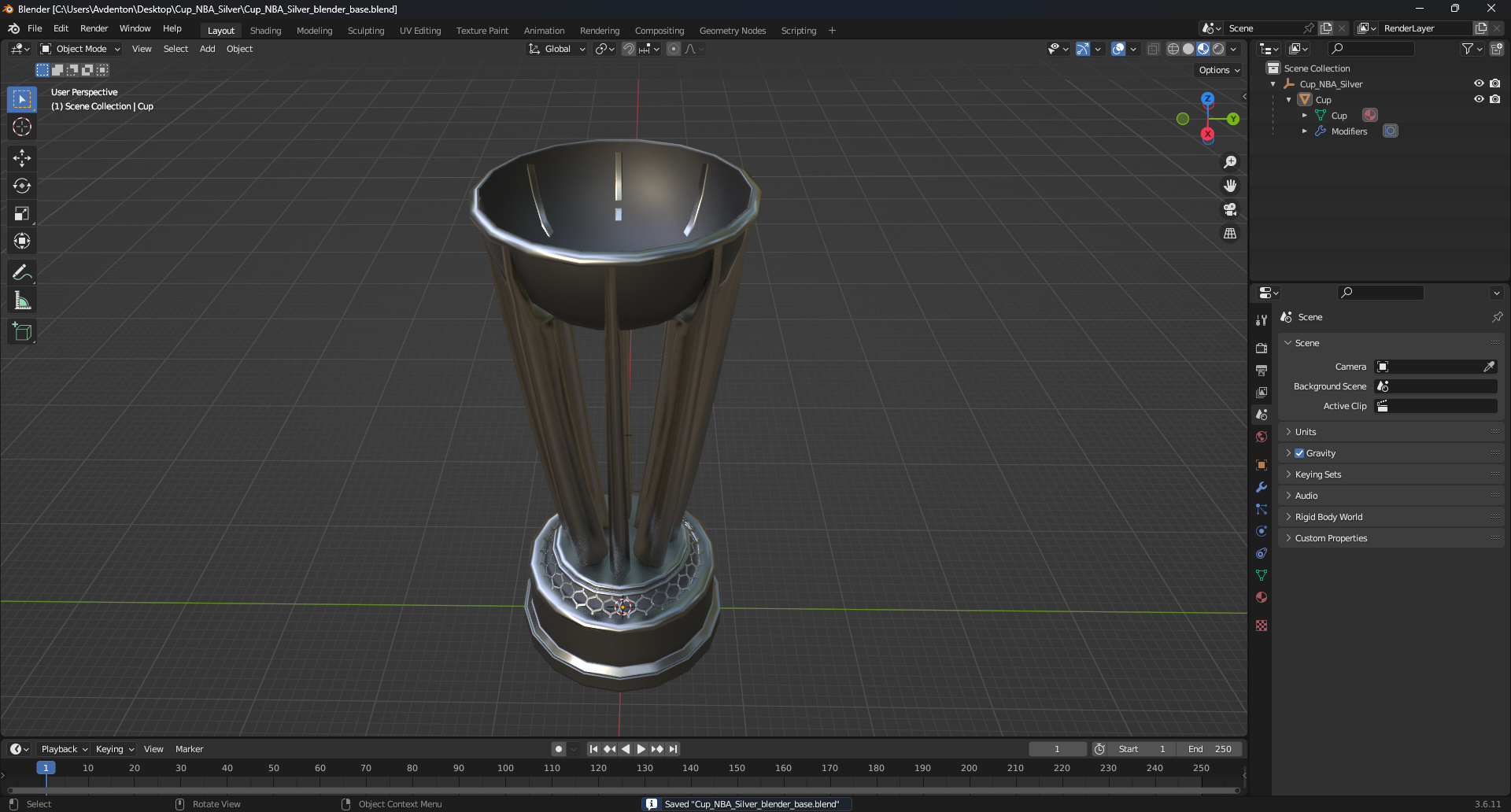
Task: Select the Cursor tool
Action: click(22, 127)
